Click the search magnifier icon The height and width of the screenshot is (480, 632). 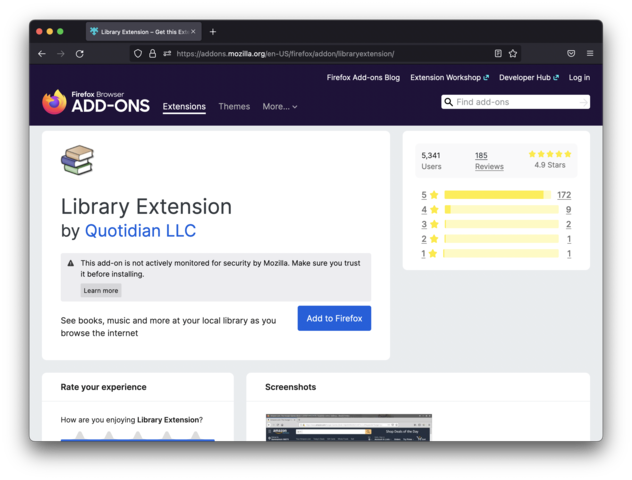[448, 102]
